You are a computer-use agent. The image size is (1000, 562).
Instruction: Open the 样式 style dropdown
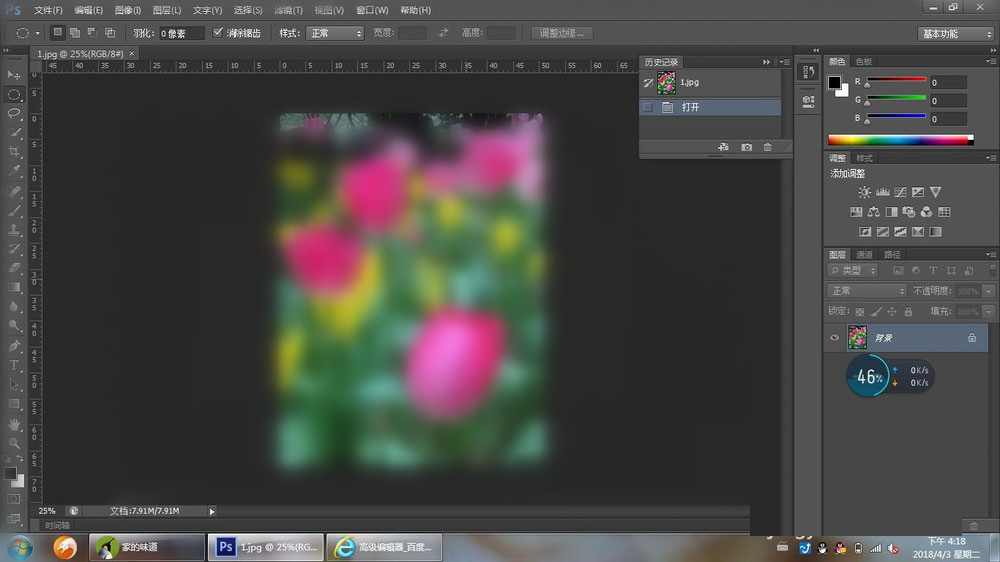(x=334, y=33)
